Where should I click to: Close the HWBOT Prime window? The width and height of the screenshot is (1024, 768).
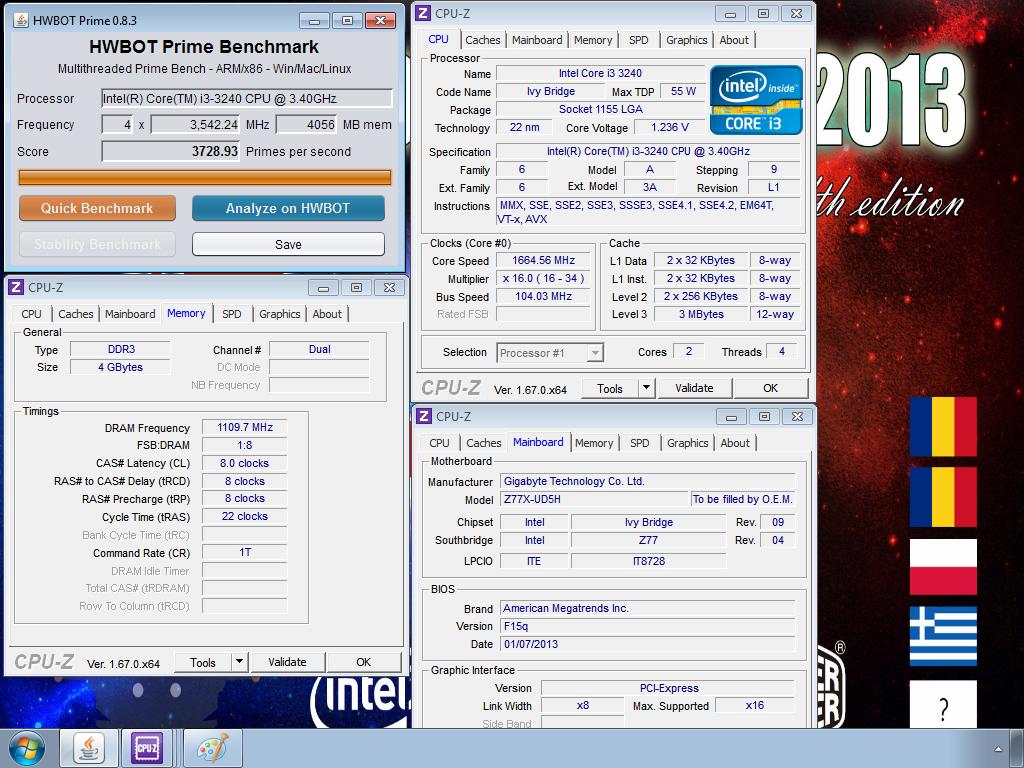(380, 21)
